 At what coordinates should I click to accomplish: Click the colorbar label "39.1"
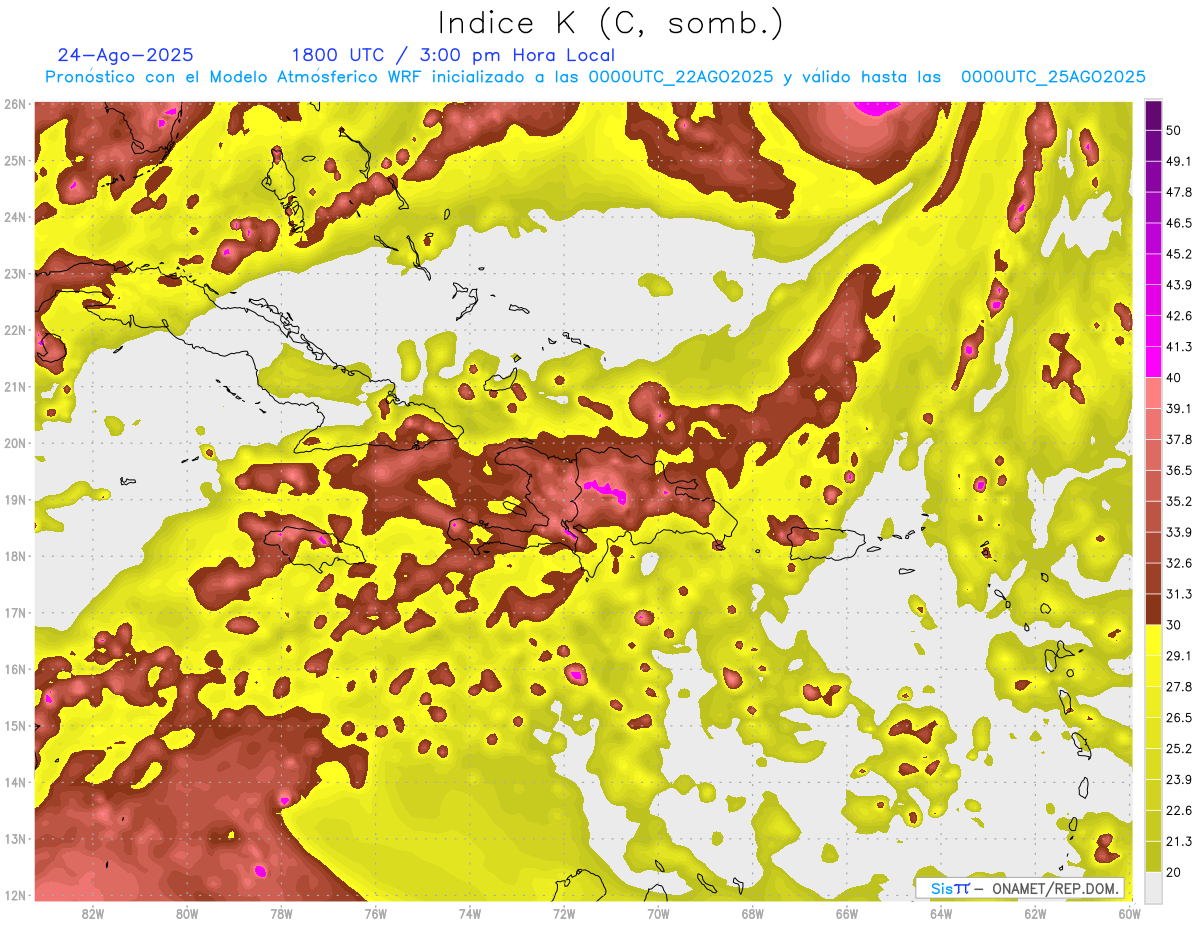1178,408
